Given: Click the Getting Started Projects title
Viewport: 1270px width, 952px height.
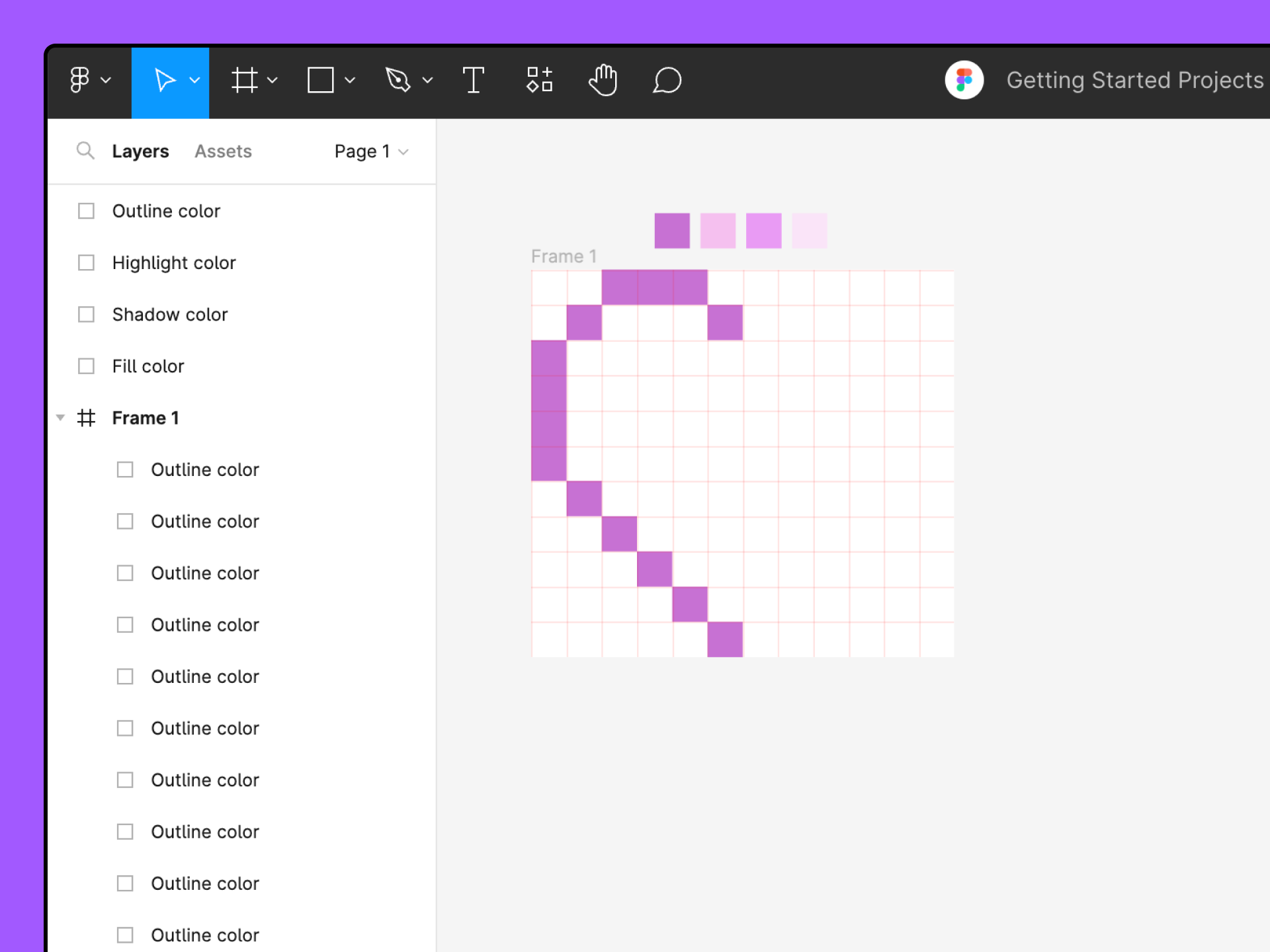Looking at the screenshot, I should click(1134, 81).
